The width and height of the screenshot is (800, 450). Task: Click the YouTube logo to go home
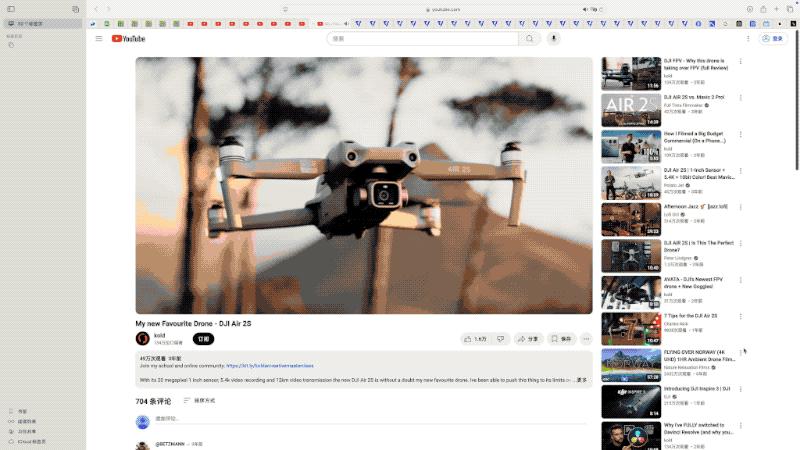128,39
